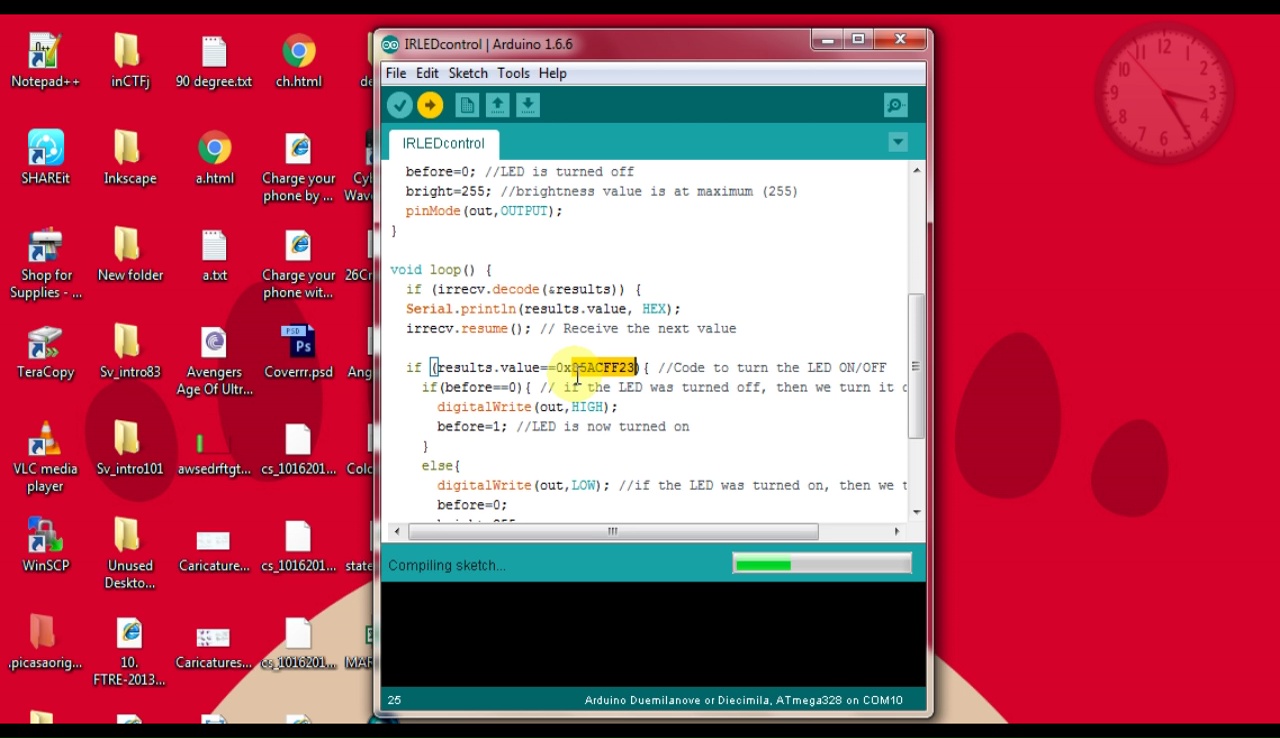Click 'digitalWrite(out,HIGH);' code line
This screenshot has width=1280, height=738.
(527, 407)
